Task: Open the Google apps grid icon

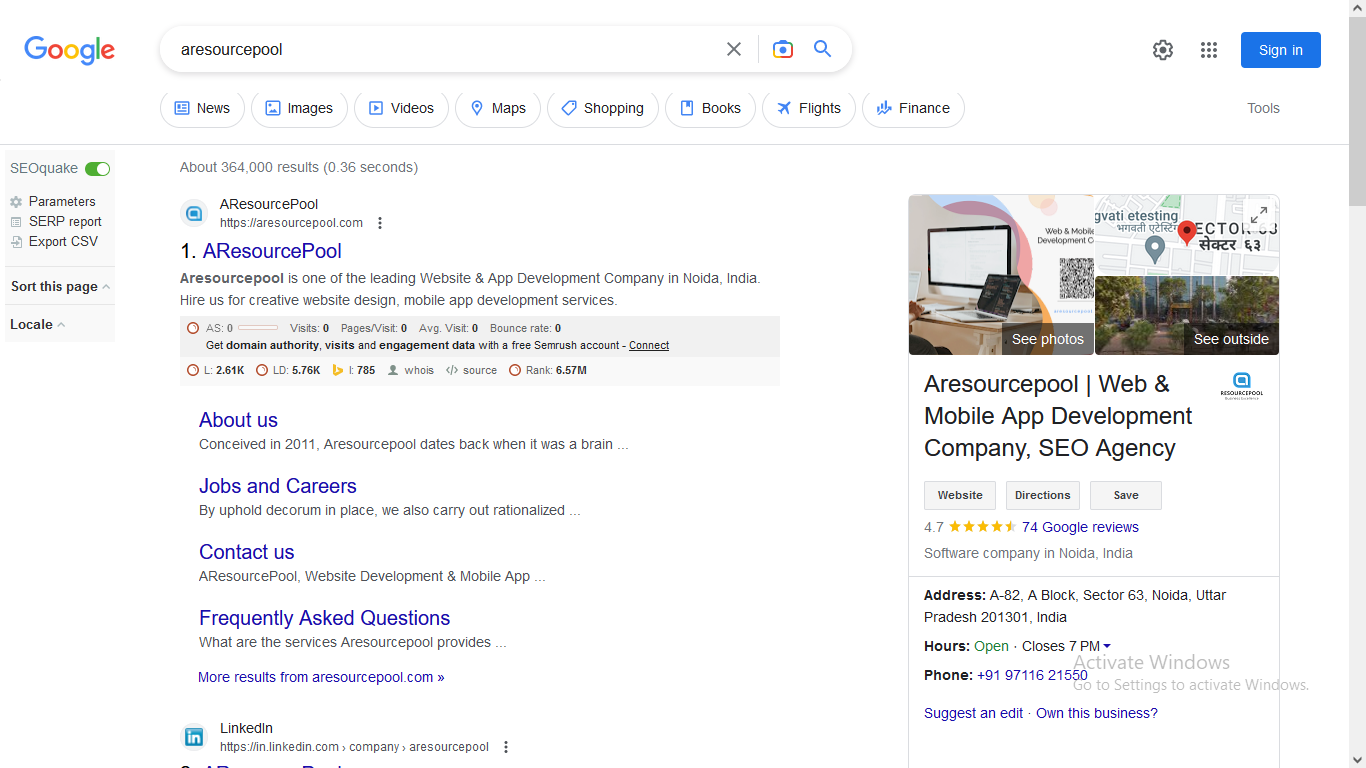Action: 1209,50
